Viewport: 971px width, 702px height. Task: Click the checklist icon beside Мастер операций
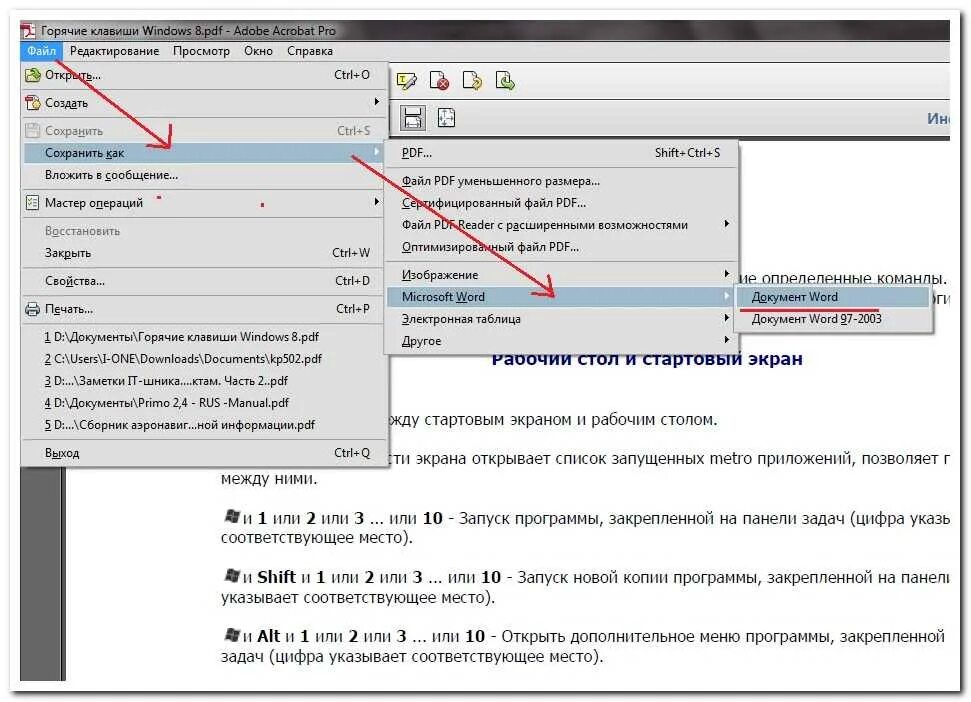[x=31, y=202]
